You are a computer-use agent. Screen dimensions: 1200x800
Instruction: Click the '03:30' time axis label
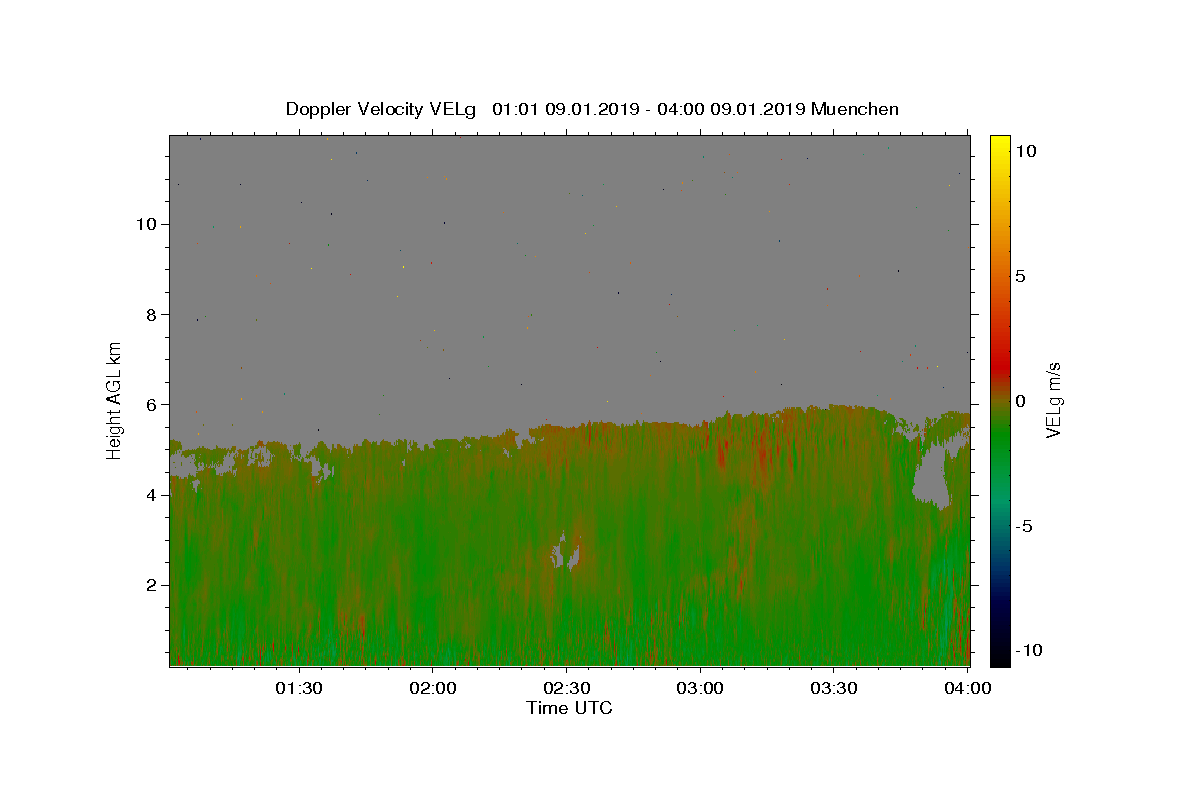(834, 688)
